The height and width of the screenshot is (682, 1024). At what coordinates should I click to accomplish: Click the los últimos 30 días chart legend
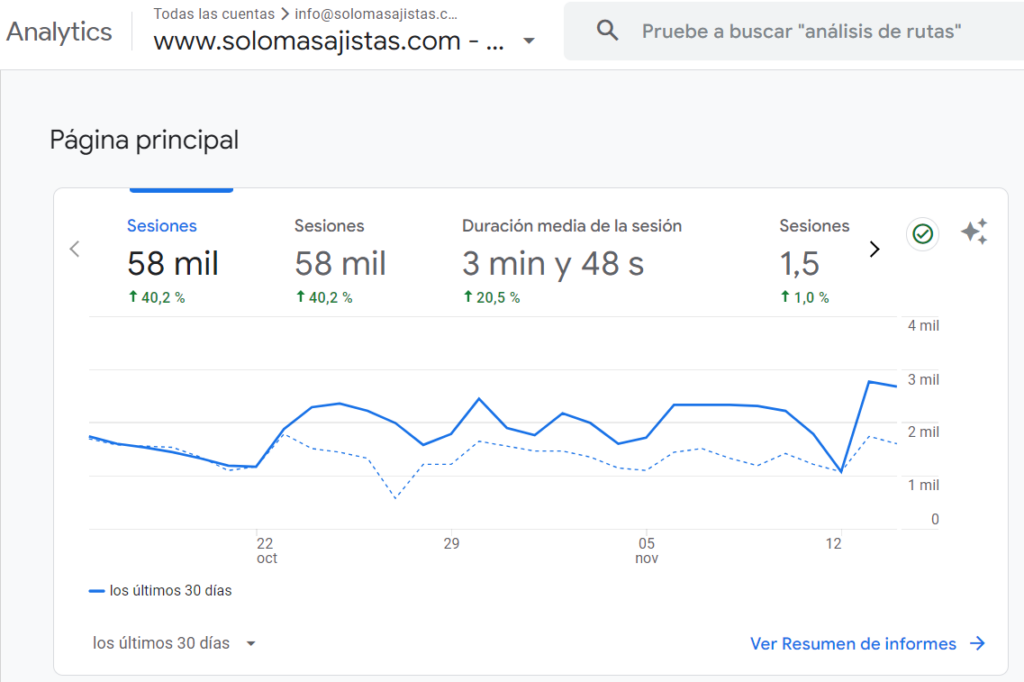(x=161, y=591)
